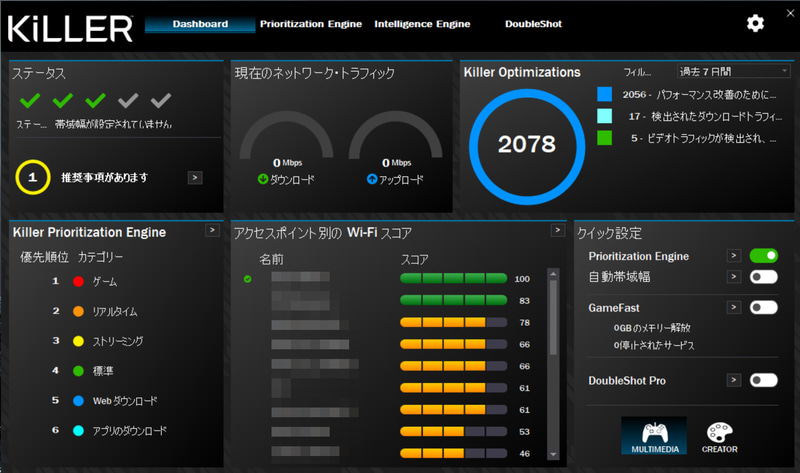Expand the Killer Prioritization Engine panel arrow

212,230
